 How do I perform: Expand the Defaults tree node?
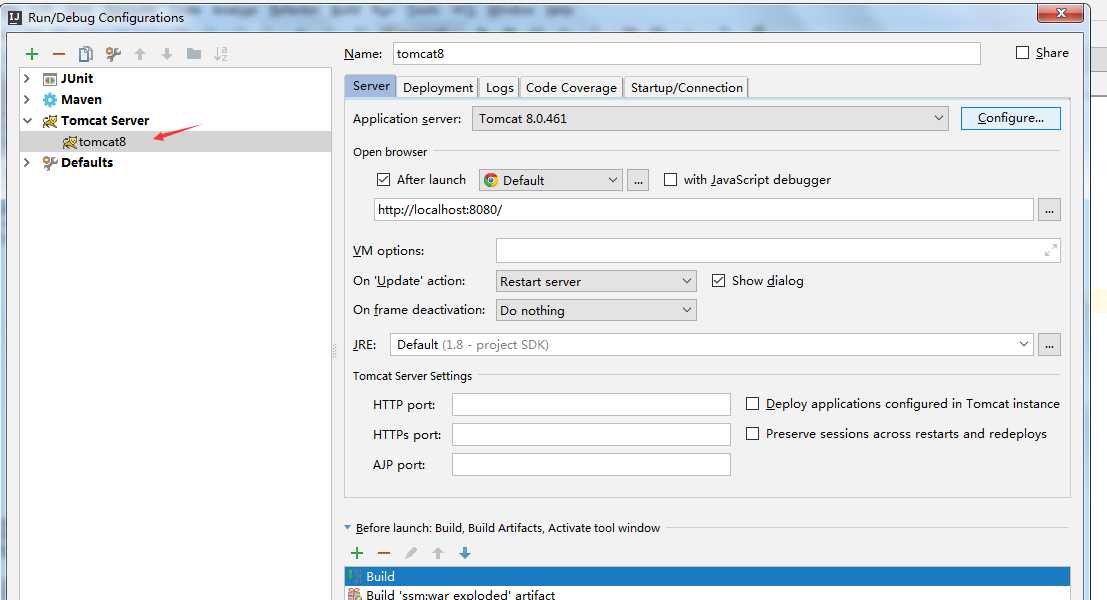point(27,162)
